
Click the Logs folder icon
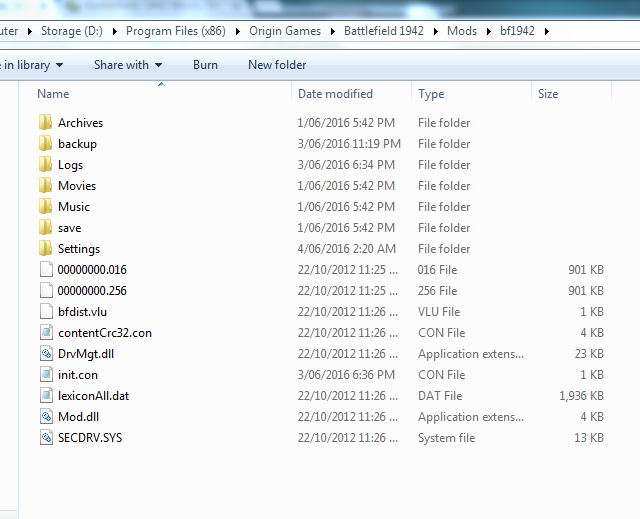pyautogui.click(x=46, y=164)
